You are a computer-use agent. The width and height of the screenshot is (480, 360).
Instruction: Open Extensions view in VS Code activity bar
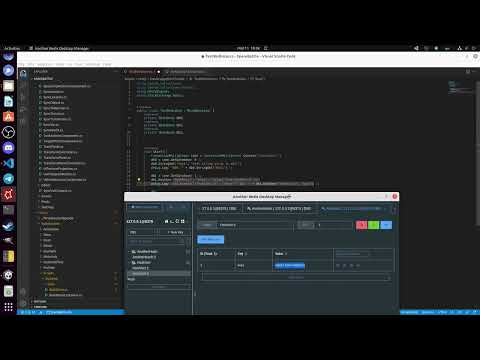click(x=23, y=122)
